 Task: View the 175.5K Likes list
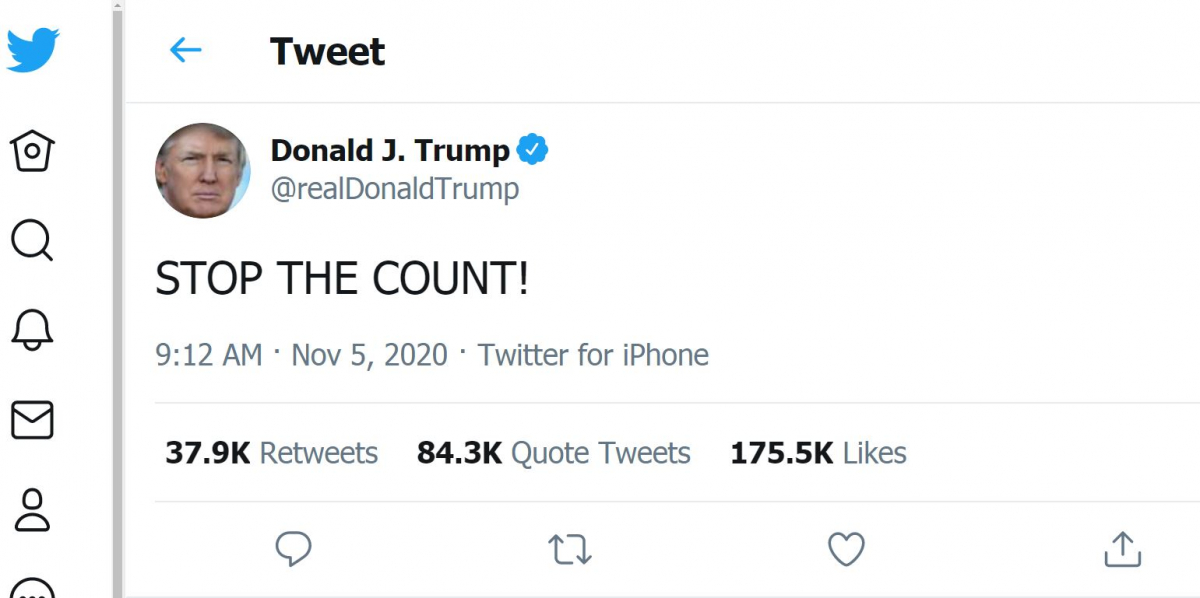[818, 453]
